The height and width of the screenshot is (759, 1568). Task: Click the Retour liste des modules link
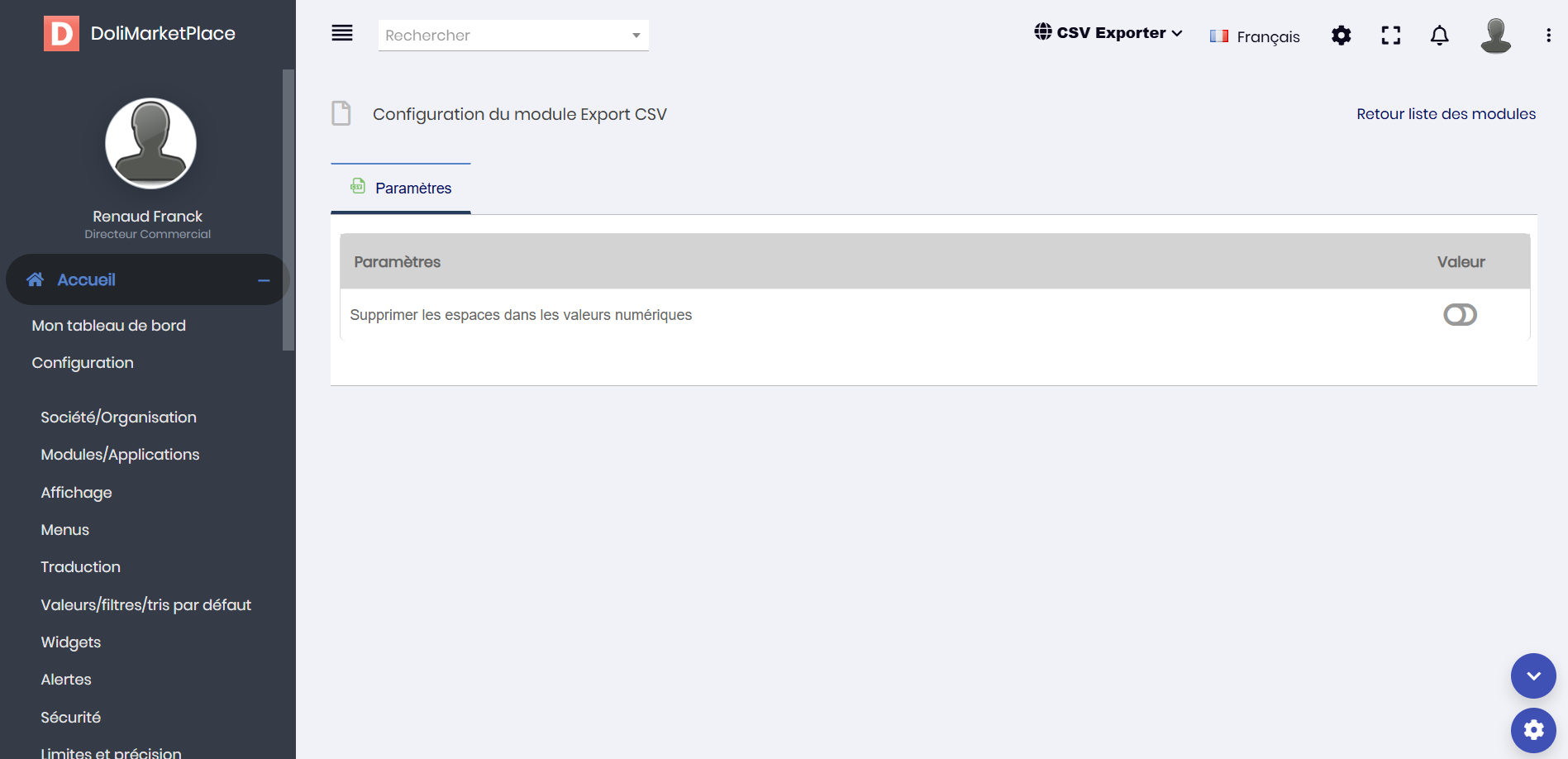1446,114
